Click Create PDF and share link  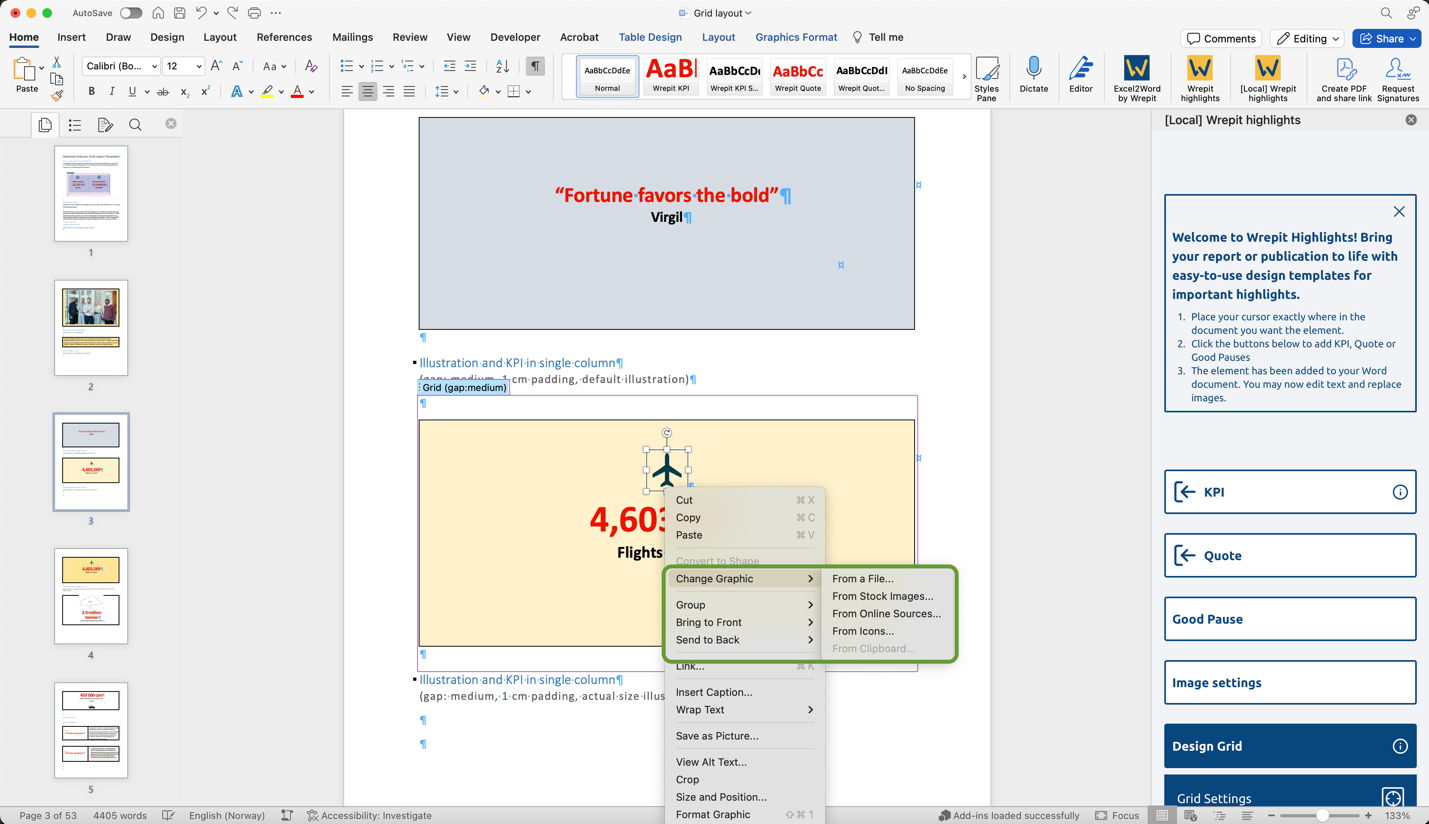coord(1343,78)
